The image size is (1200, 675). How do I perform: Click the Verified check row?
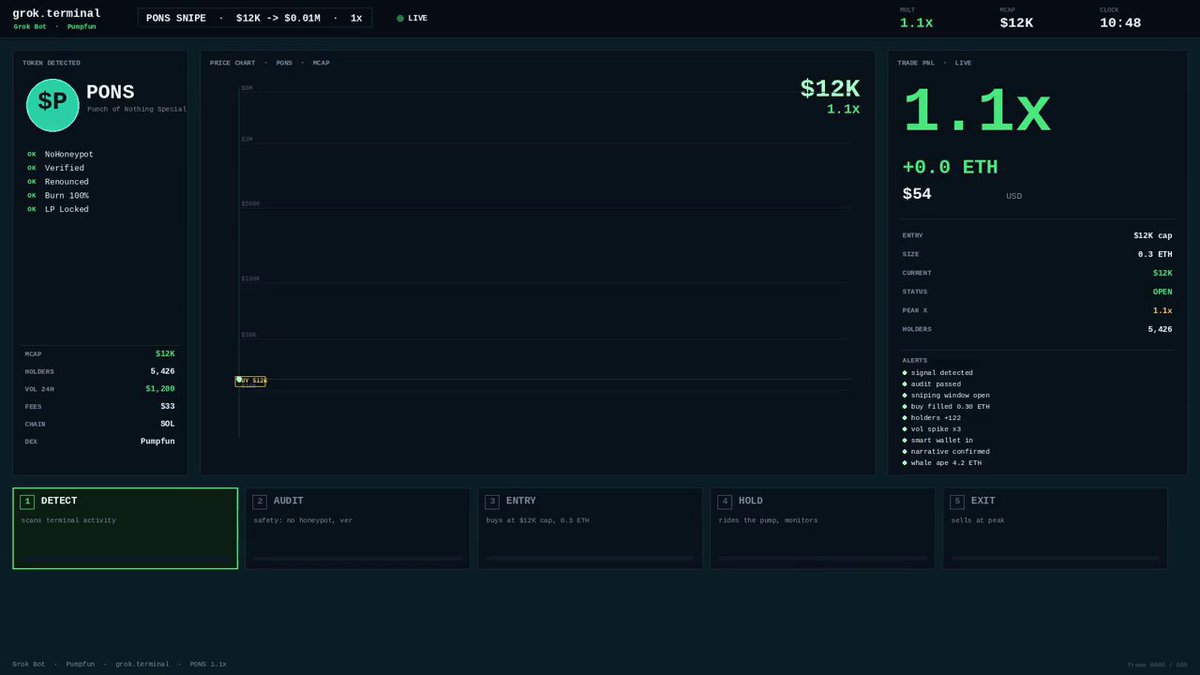click(56, 168)
